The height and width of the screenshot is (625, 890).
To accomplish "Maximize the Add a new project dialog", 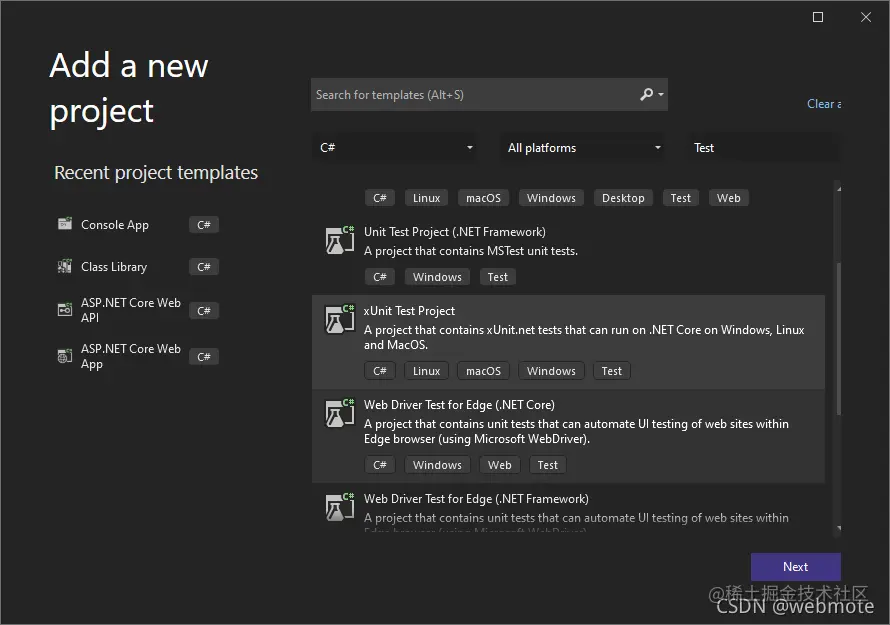I will click(818, 17).
